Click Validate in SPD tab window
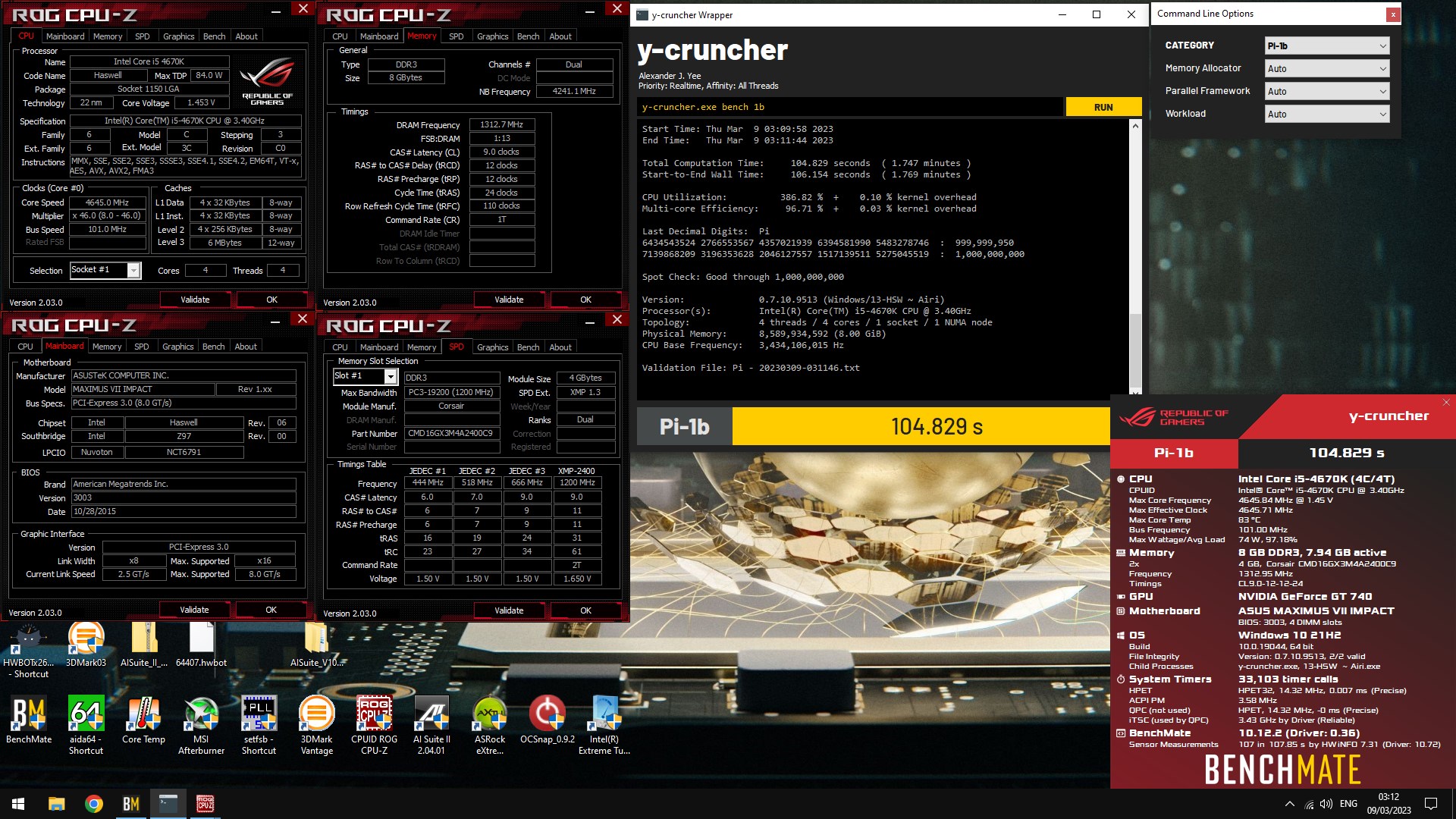Viewport: 1456px width, 819px height. tap(509, 610)
